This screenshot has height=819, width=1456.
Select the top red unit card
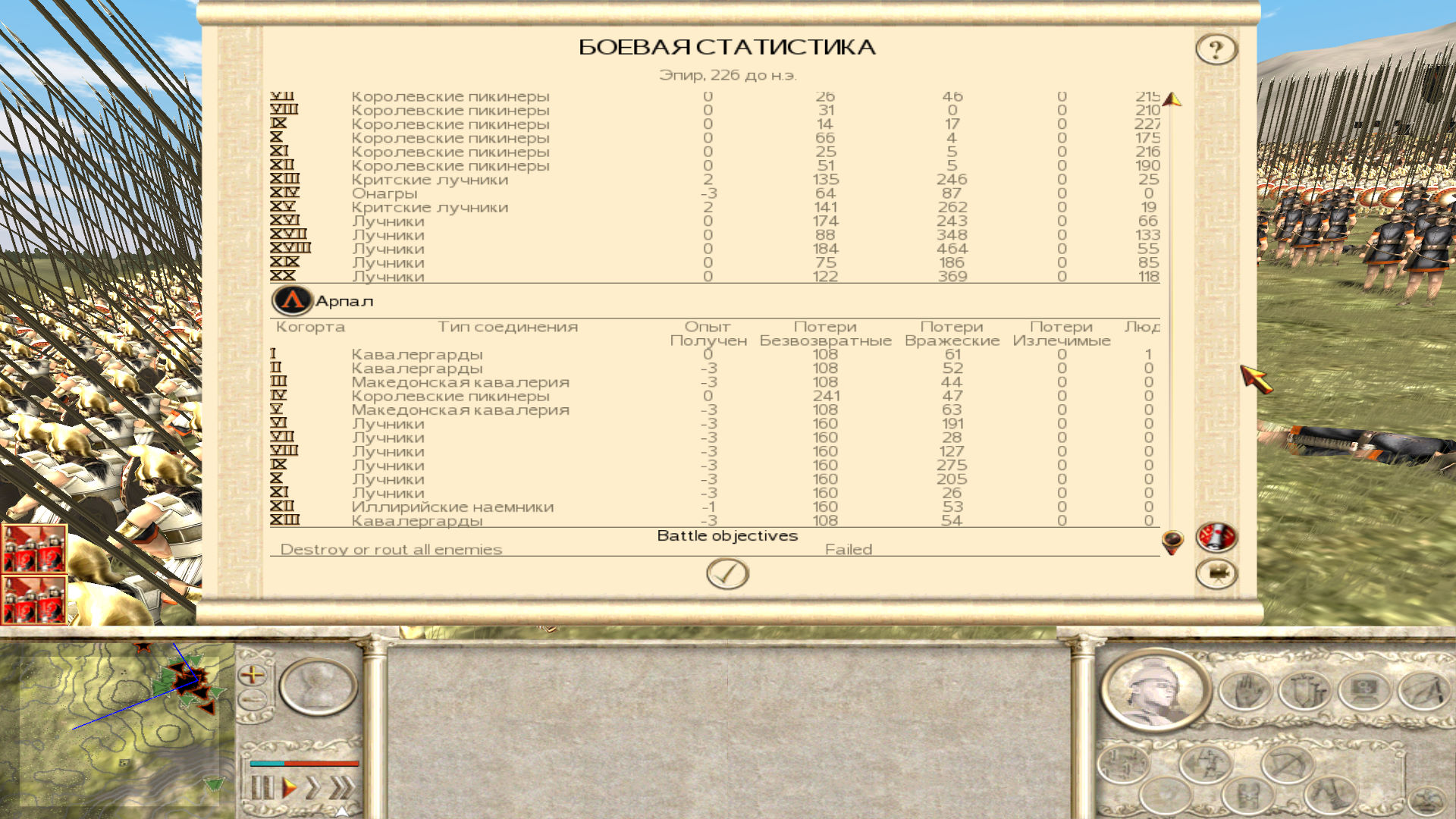click(x=34, y=548)
